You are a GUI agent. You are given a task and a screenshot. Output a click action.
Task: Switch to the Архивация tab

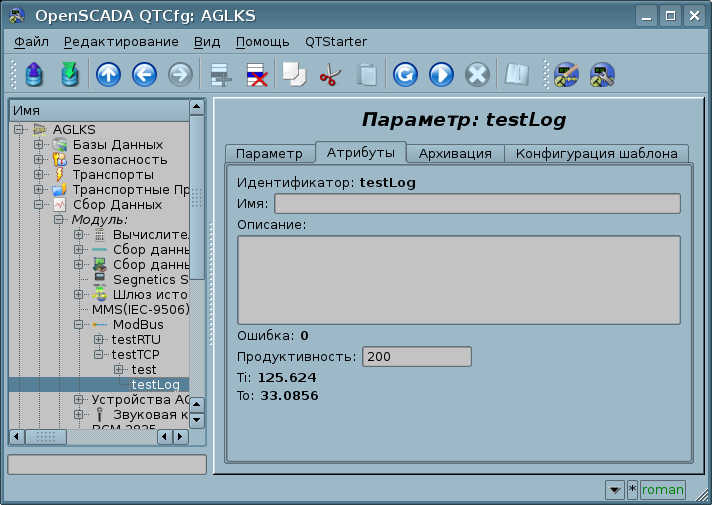coord(455,153)
